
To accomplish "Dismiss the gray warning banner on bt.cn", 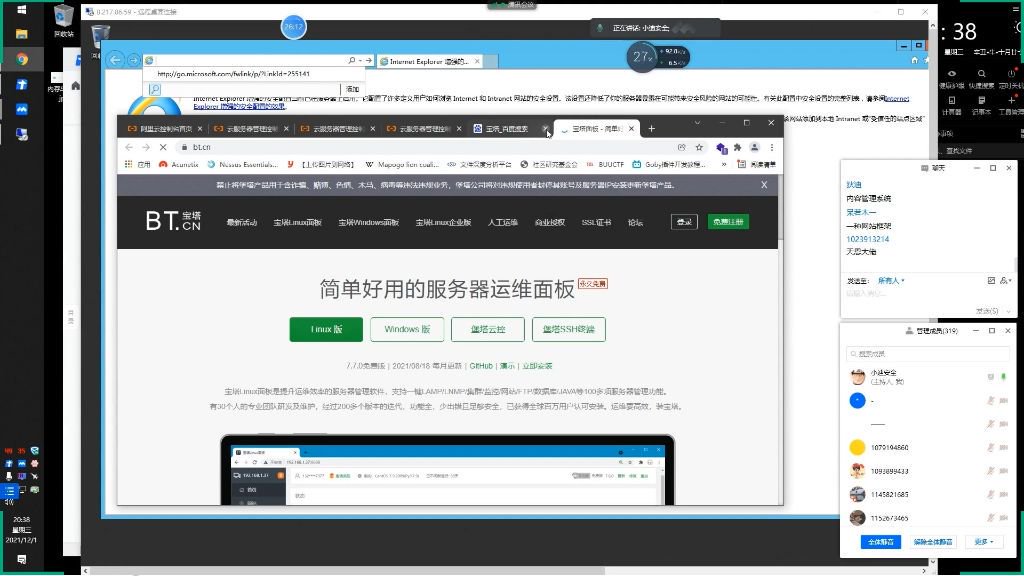I will [x=764, y=185].
